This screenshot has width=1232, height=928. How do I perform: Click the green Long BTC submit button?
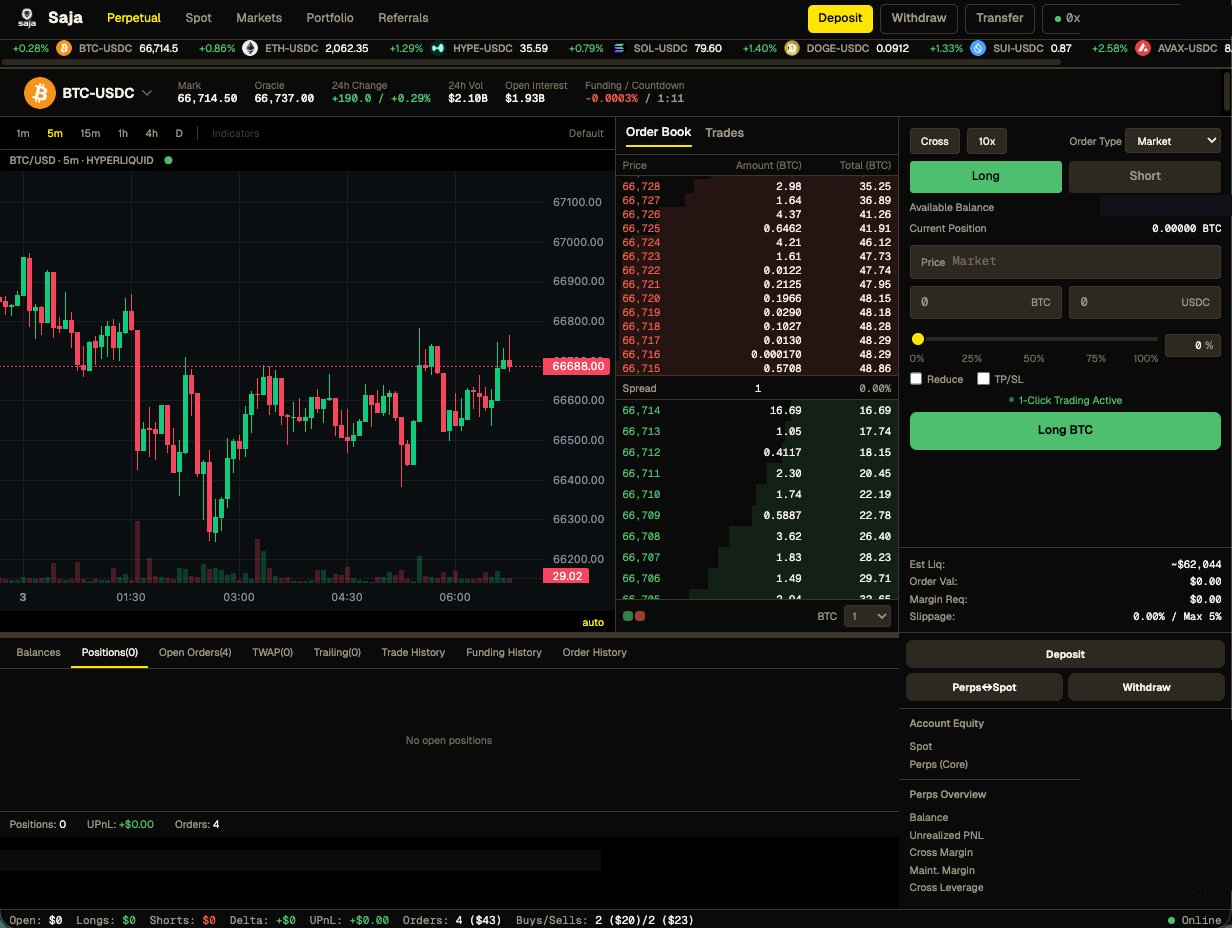(x=1065, y=430)
